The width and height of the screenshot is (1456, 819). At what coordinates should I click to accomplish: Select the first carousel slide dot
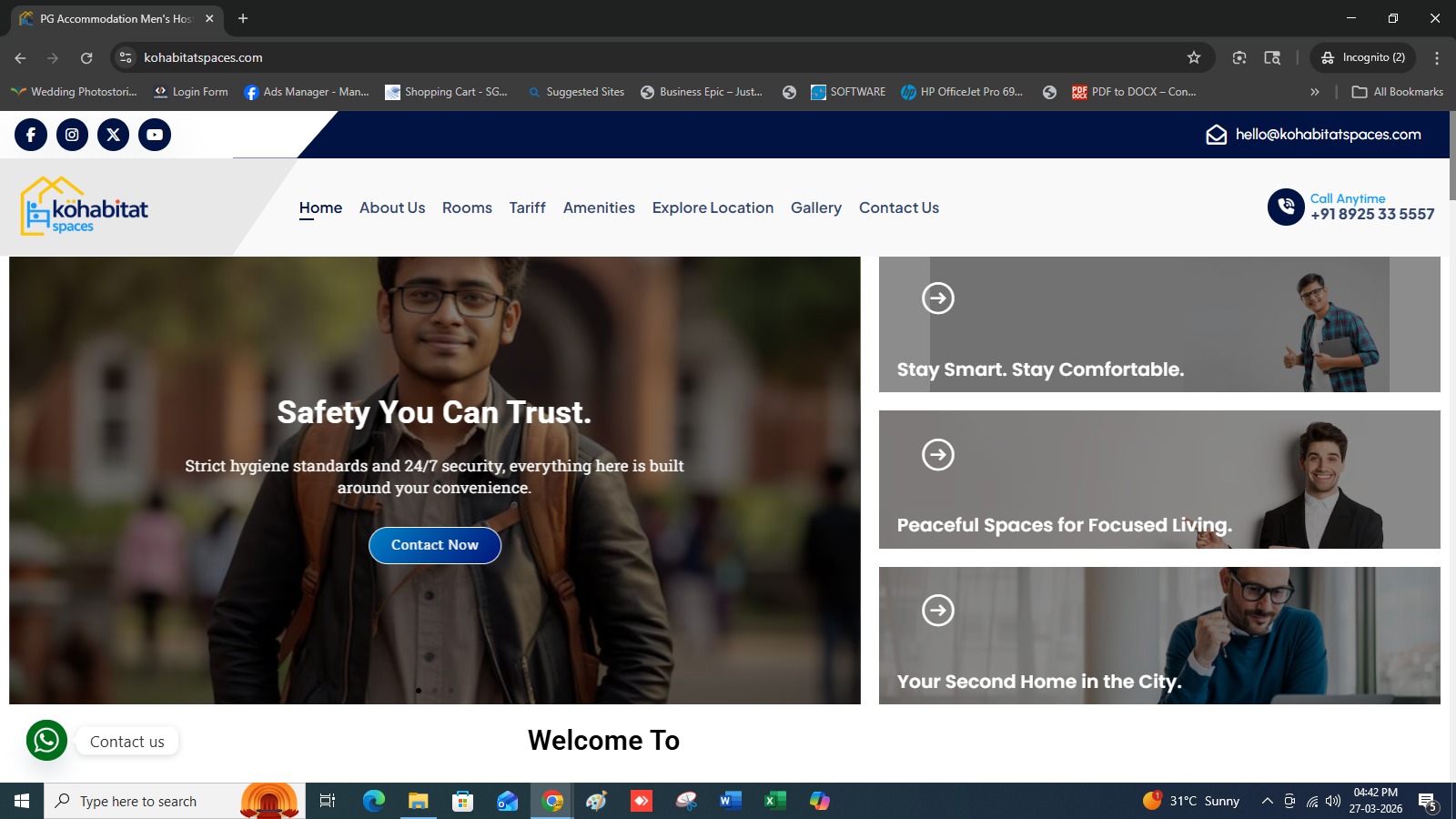point(419,690)
